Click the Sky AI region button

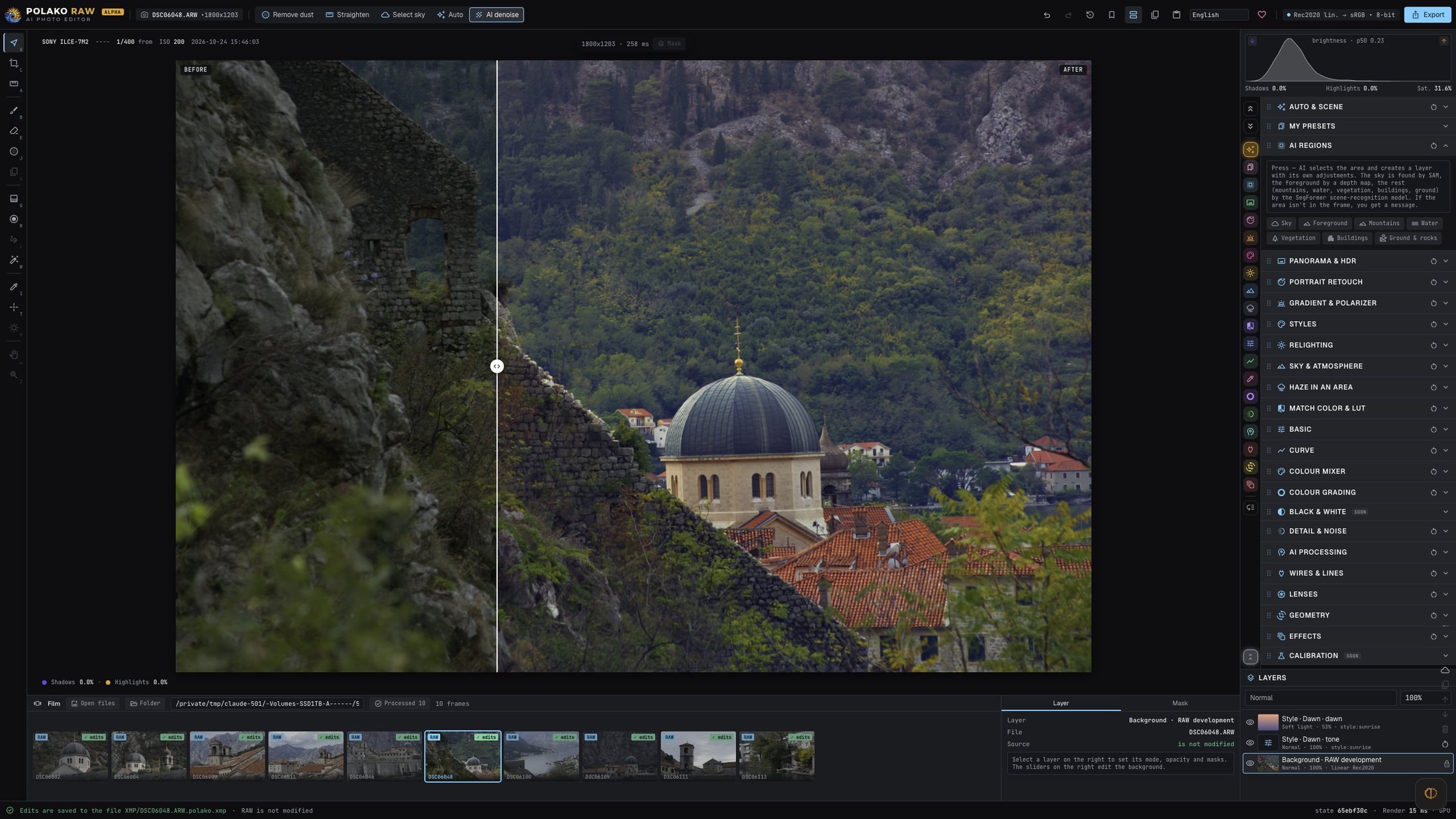(1281, 223)
